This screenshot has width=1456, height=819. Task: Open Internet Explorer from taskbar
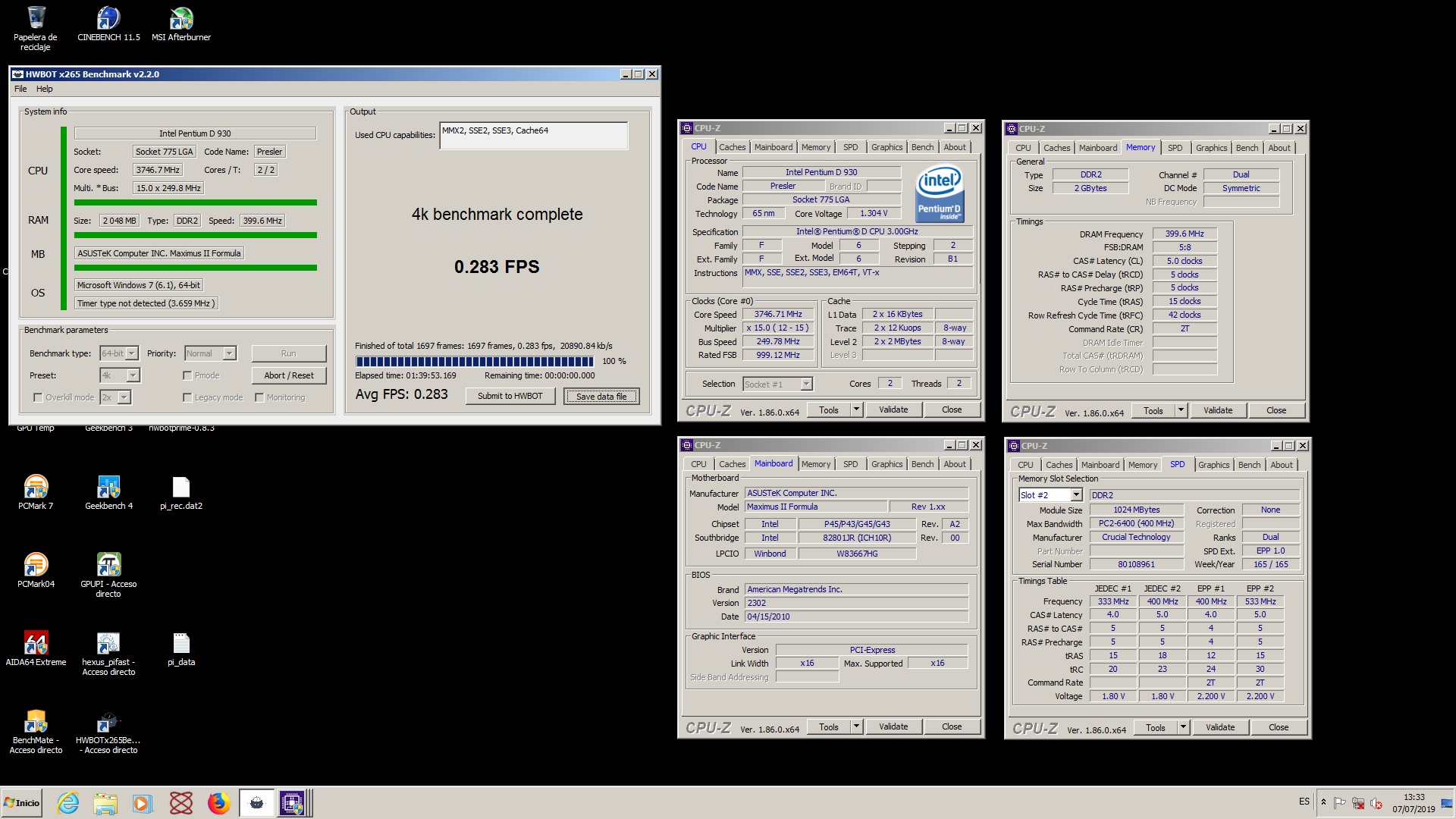pos(68,802)
